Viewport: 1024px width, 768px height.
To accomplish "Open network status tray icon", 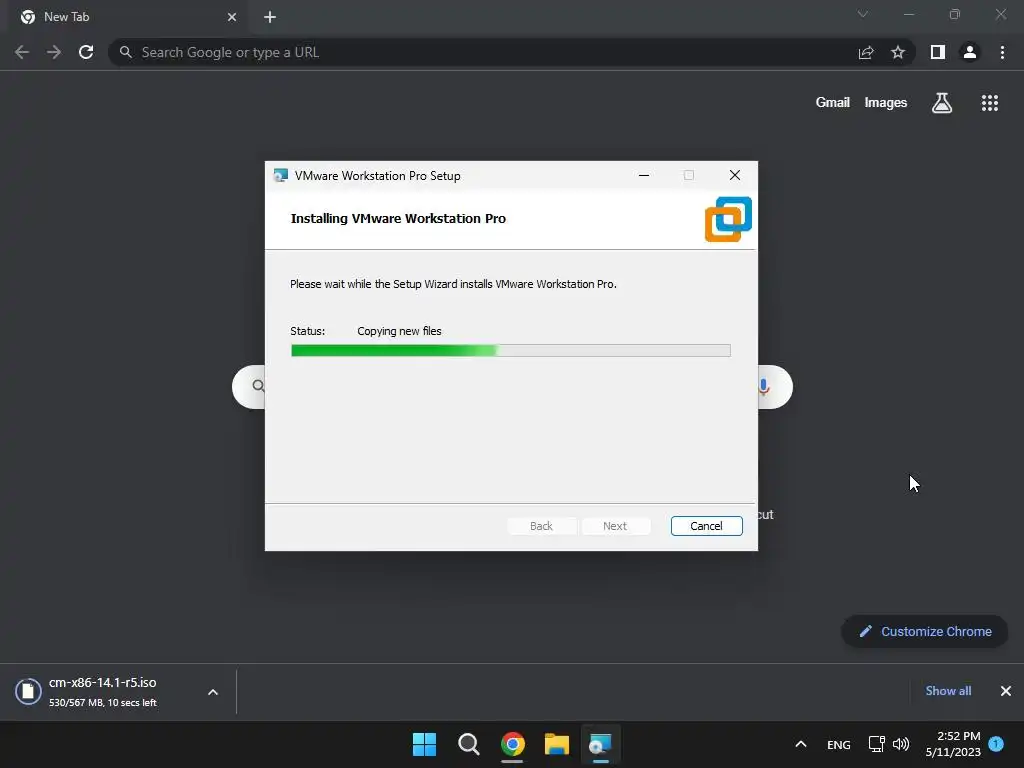I will [876, 744].
